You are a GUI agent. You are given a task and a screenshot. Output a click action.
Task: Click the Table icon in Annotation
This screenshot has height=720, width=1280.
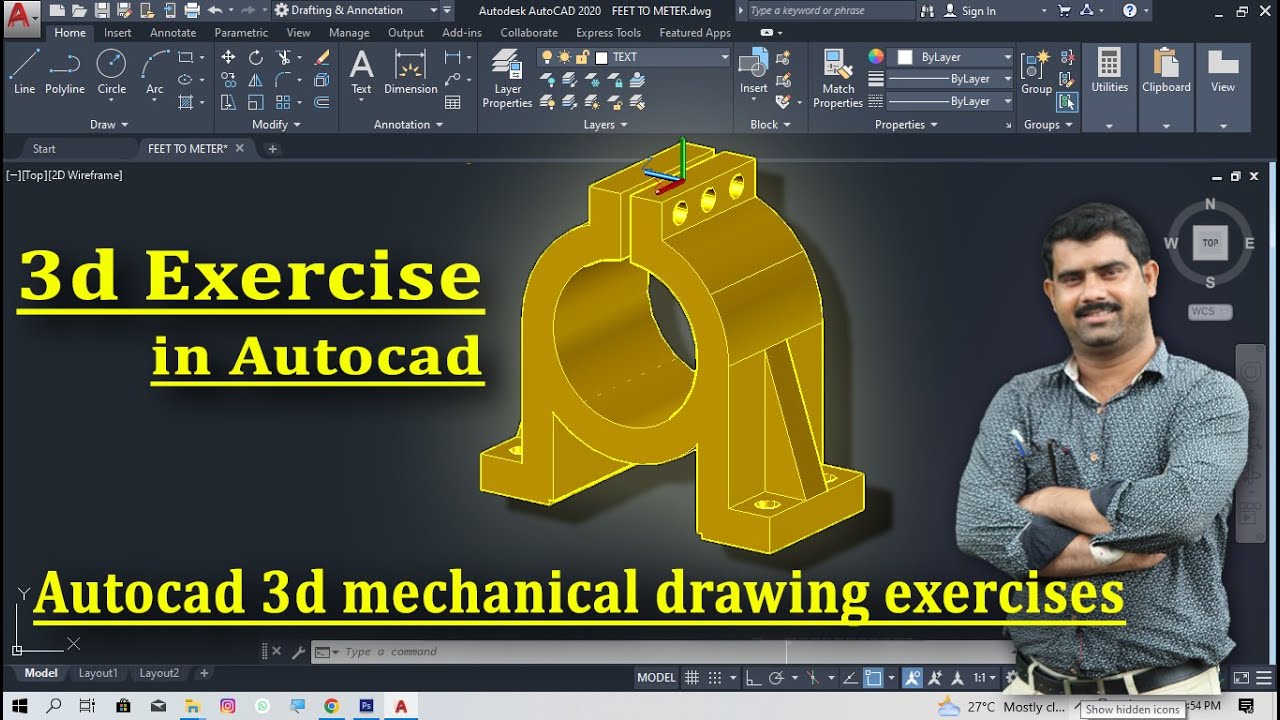point(453,102)
